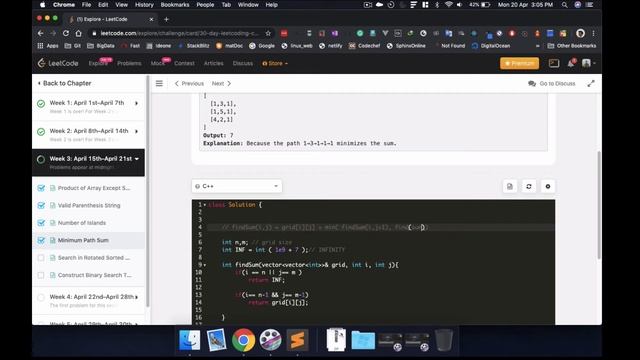The image size is (640, 360).
Task: Click the Premium button
Action: [x=519, y=63]
